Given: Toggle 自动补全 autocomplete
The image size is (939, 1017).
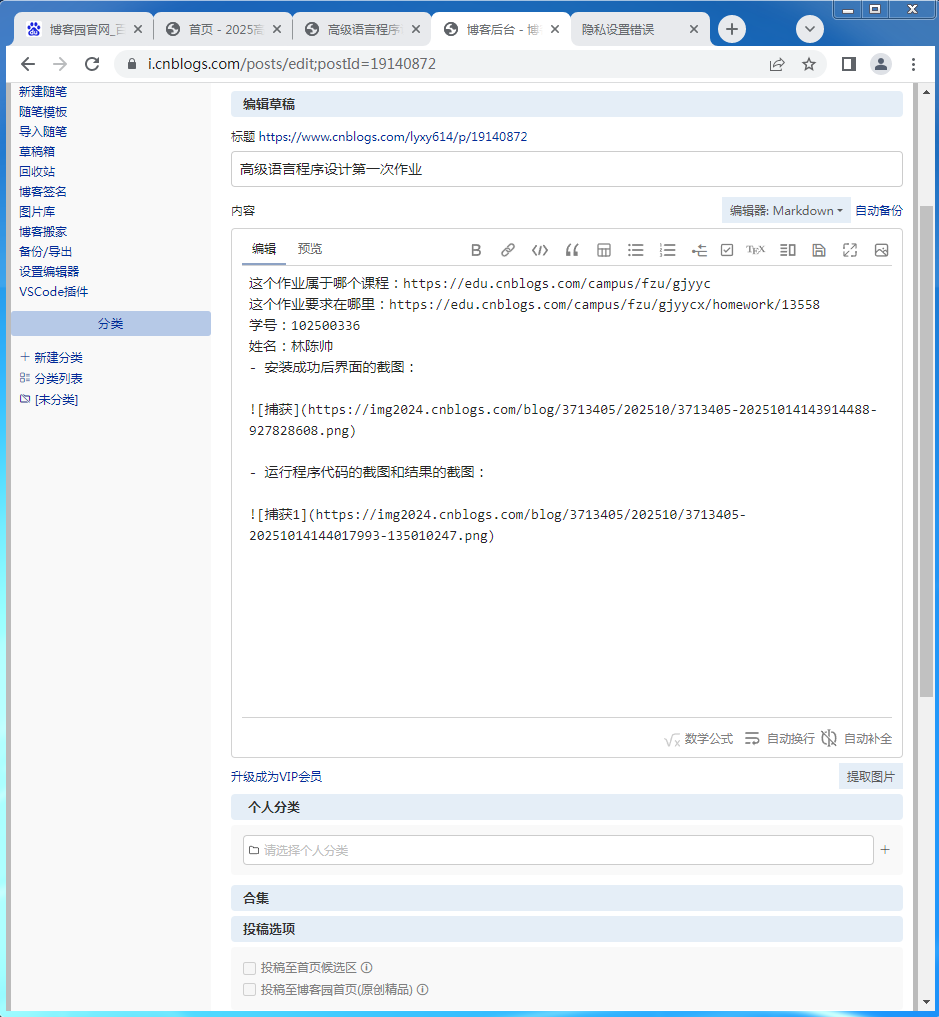Looking at the screenshot, I should point(857,739).
